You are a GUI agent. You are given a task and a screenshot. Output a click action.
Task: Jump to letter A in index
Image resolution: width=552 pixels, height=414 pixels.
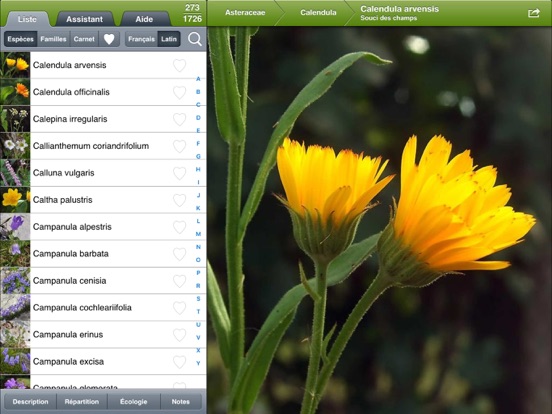point(198,79)
